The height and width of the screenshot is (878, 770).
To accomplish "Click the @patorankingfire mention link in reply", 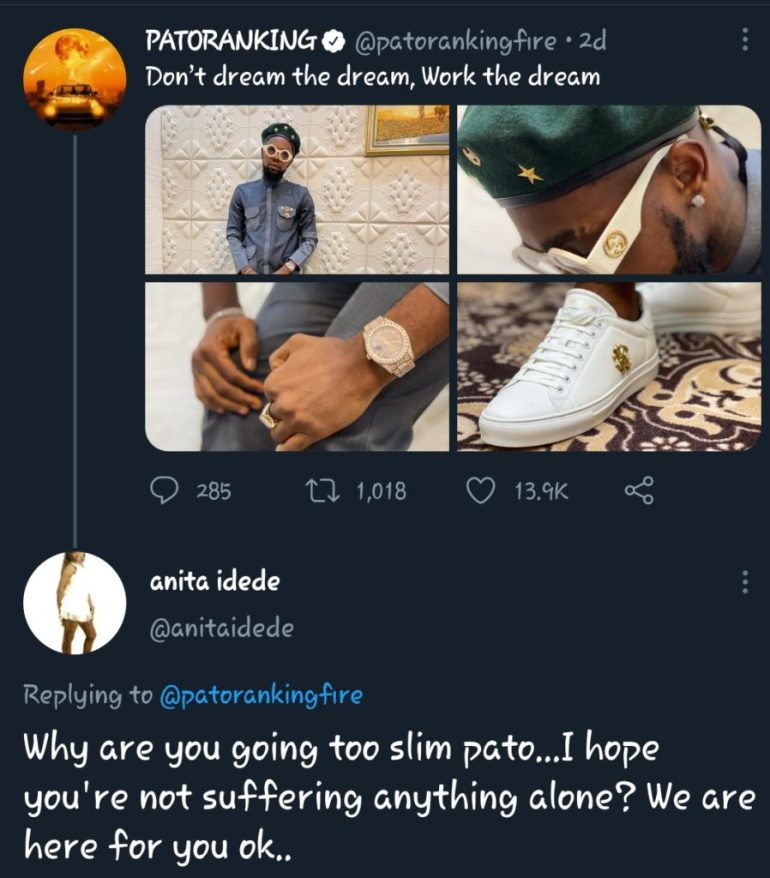I will (260, 695).
